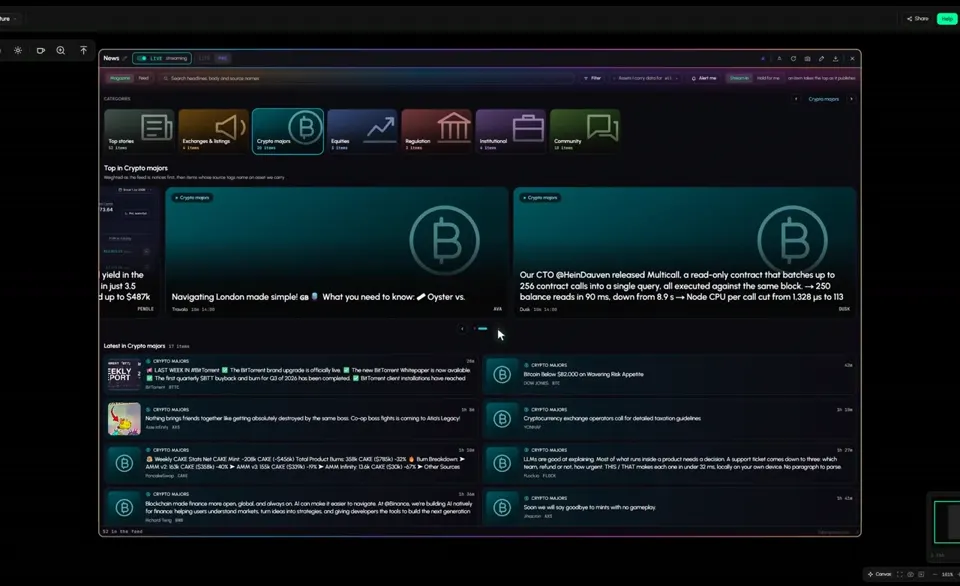Image resolution: width=960 pixels, height=586 pixels.
Task: Click the purple badge icon in News header
Action: [x=763, y=59]
